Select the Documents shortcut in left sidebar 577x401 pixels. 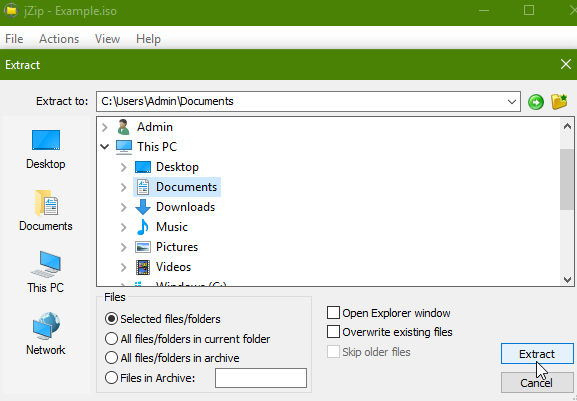(x=46, y=210)
